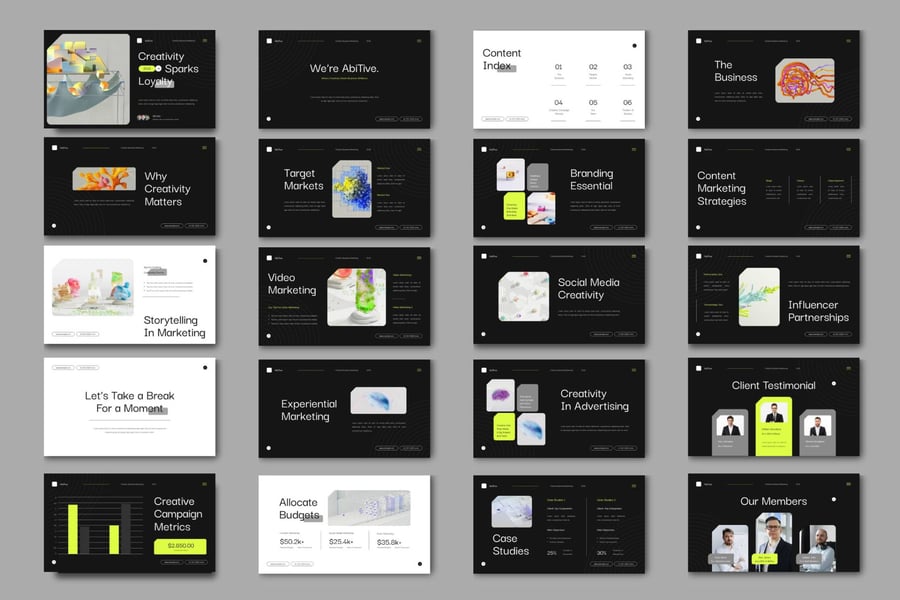Open the Social Media Creativity slide
This screenshot has width=900, height=600.
click(559, 297)
